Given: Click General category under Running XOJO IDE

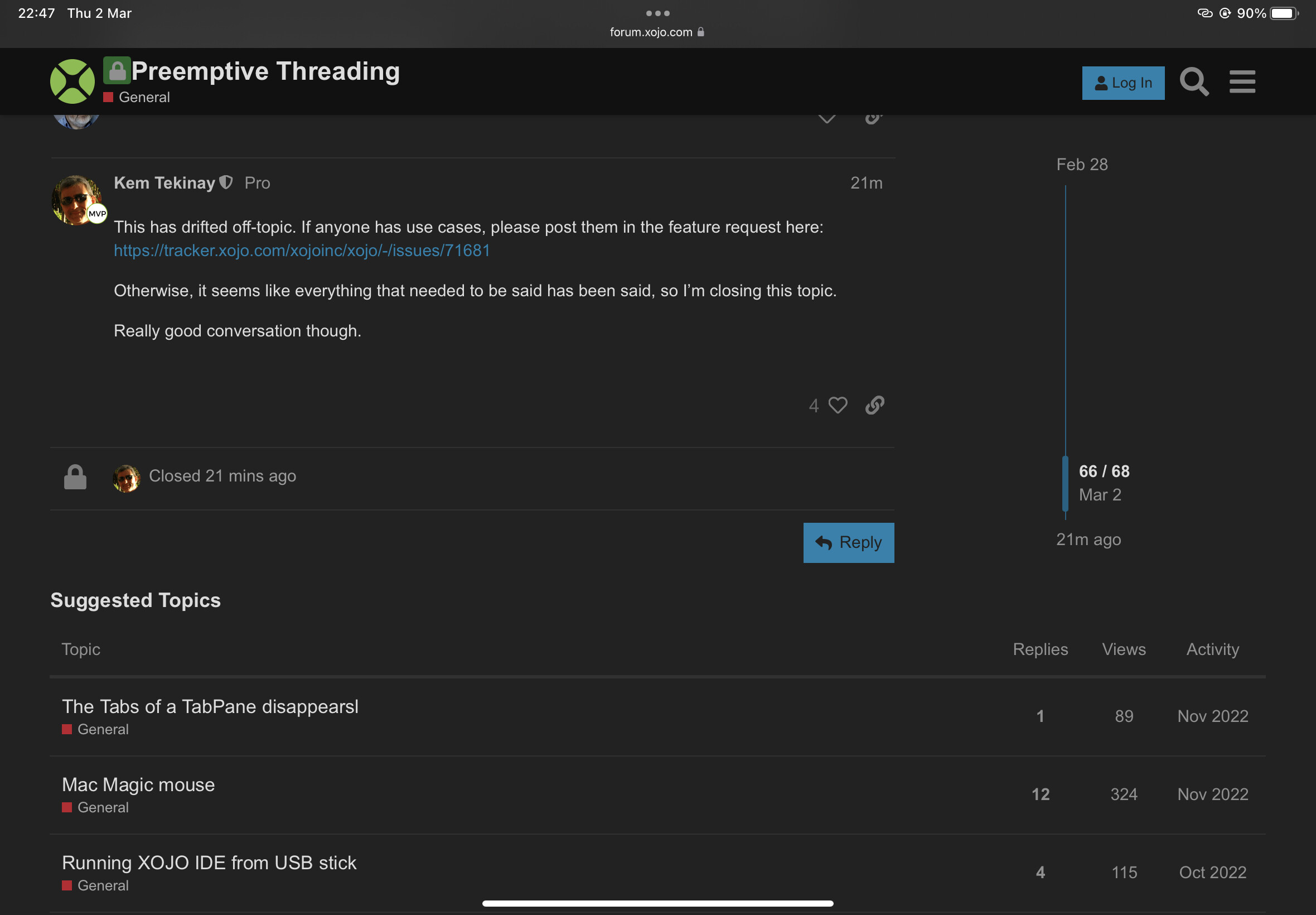Looking at the screenshot, I should click(95, 885).
